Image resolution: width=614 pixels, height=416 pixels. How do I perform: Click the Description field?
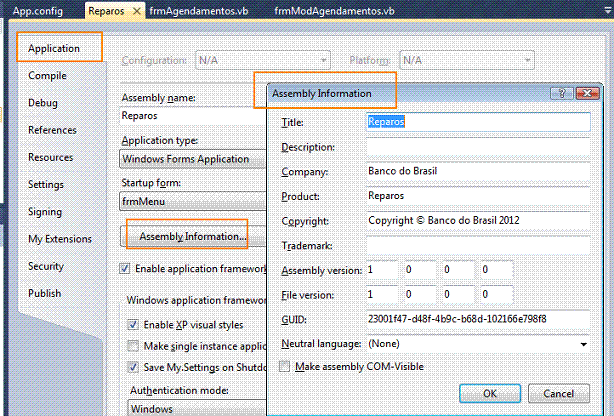coord(478,147)
